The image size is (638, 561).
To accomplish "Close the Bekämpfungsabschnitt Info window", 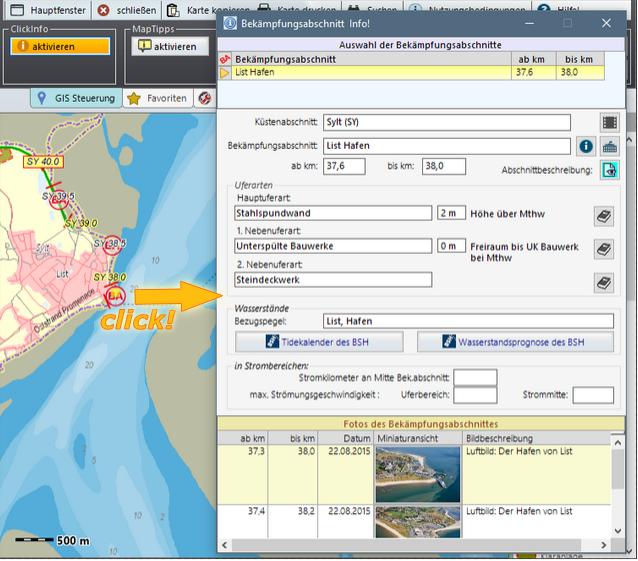I will pyautogui.click(x=606, y=24).
